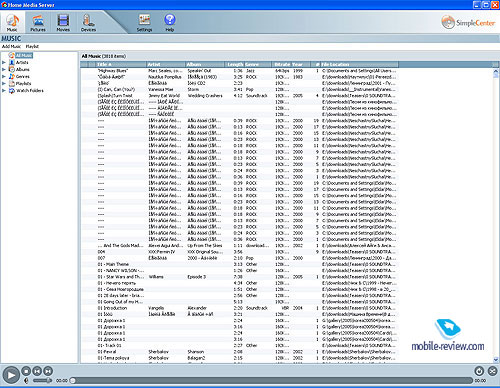Select the Playlists tree node

[x=23, y=83]
